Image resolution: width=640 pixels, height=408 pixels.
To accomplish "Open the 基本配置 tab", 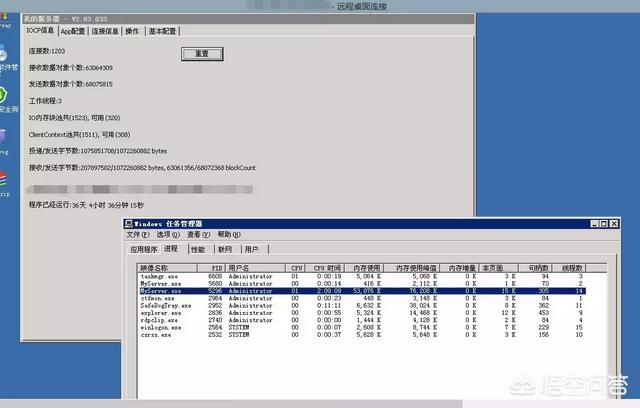I will (162, 31).
